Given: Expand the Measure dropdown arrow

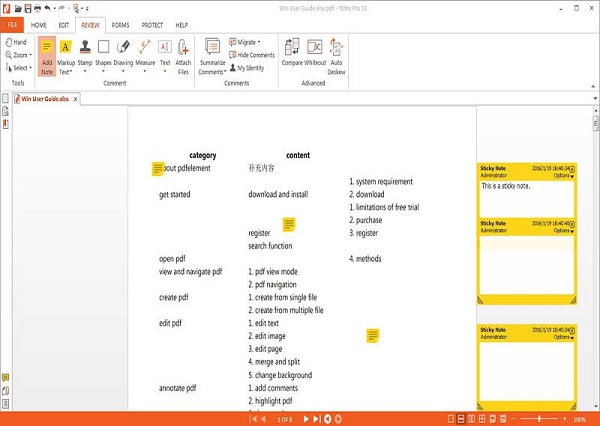Looking at the screenshot, I should (145, 71).
